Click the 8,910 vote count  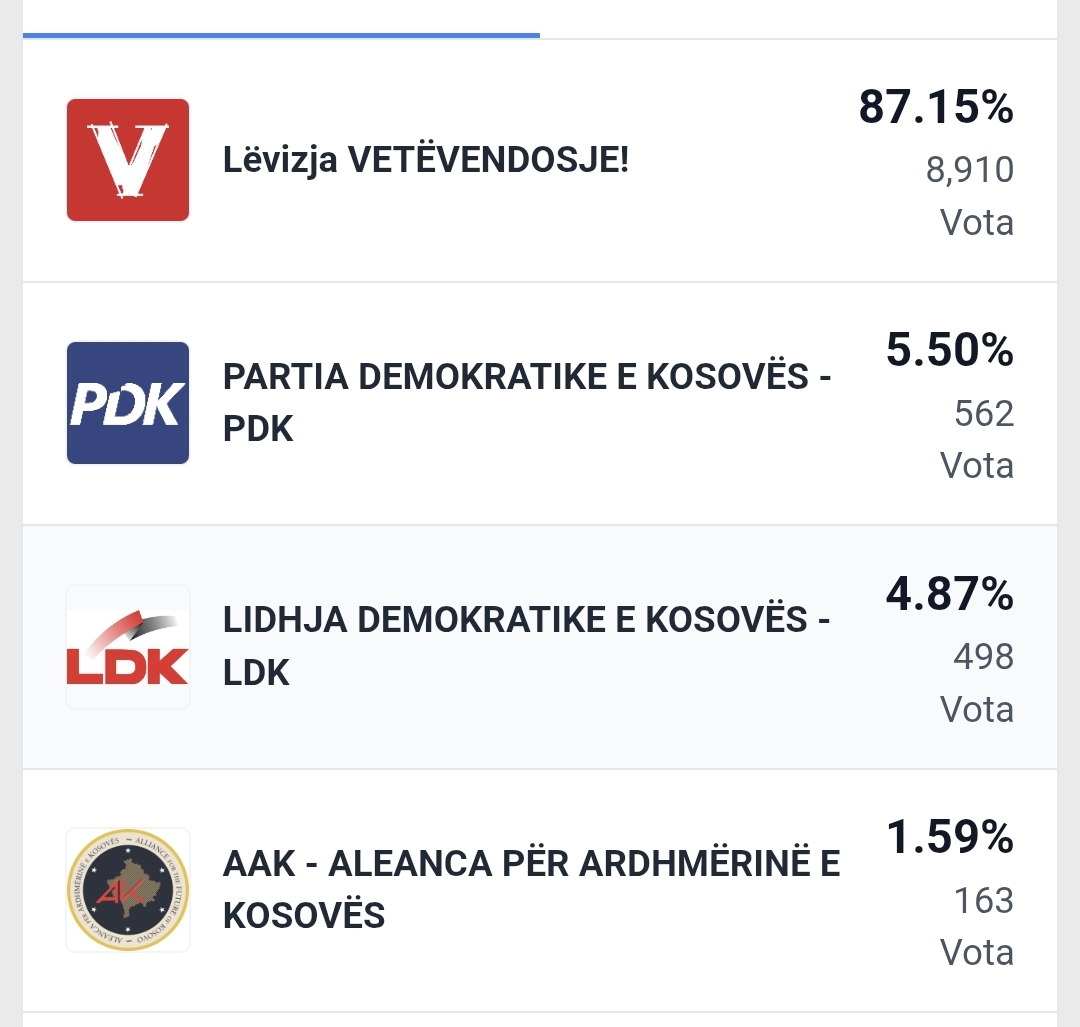(969, 170)
